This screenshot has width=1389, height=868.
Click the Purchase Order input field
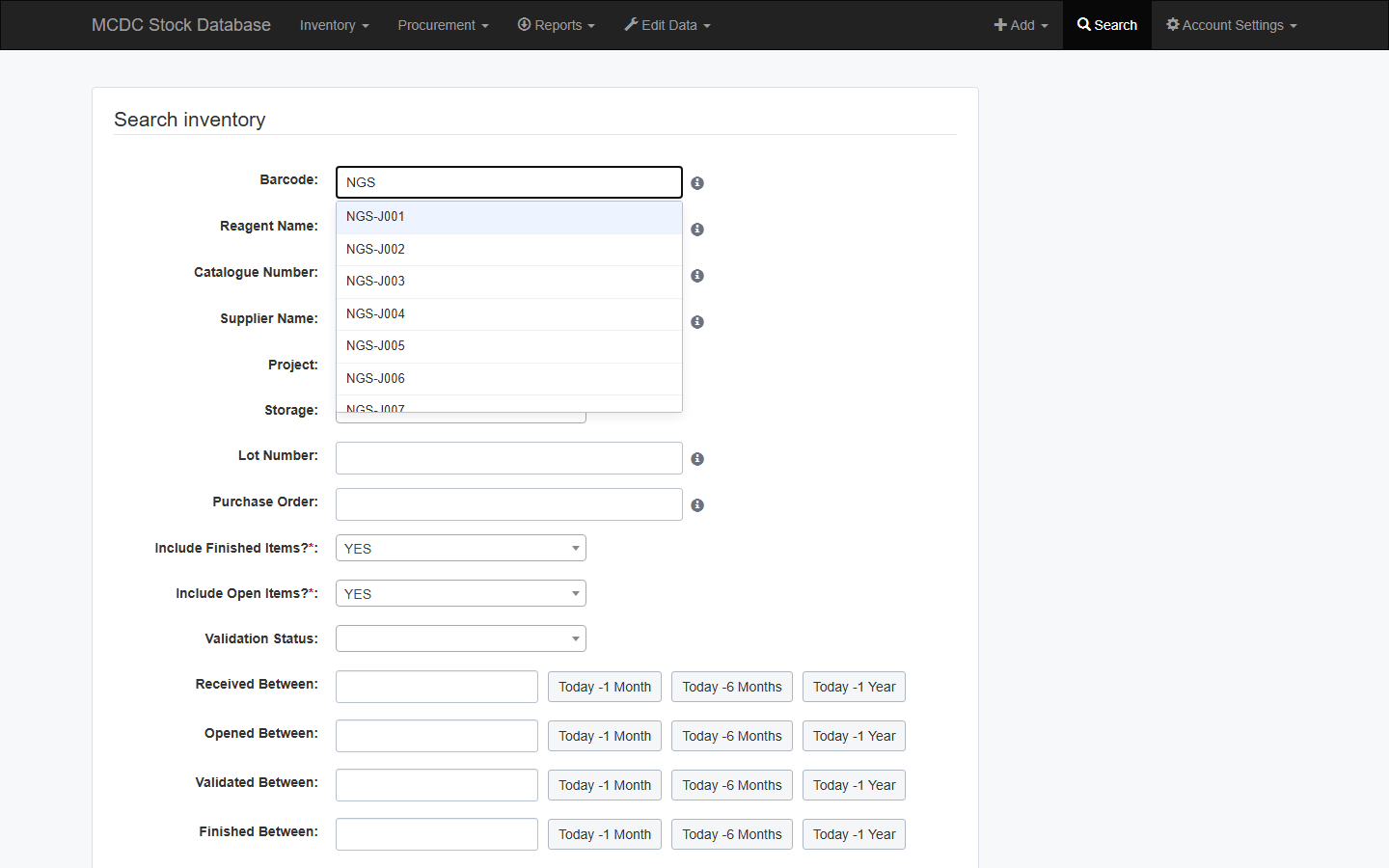click(509, 504)
